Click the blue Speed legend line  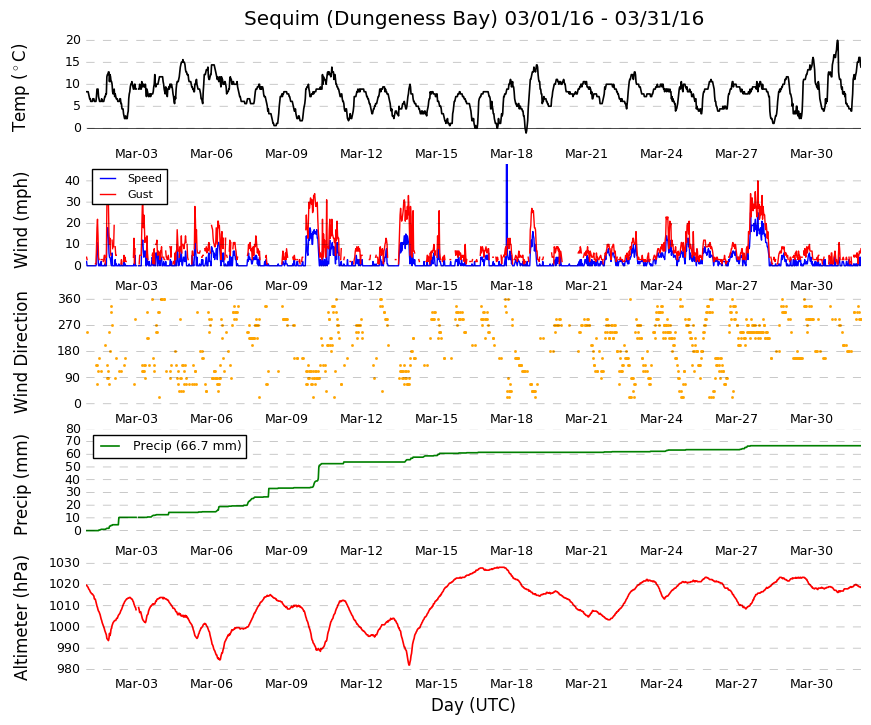pos(108,178)
